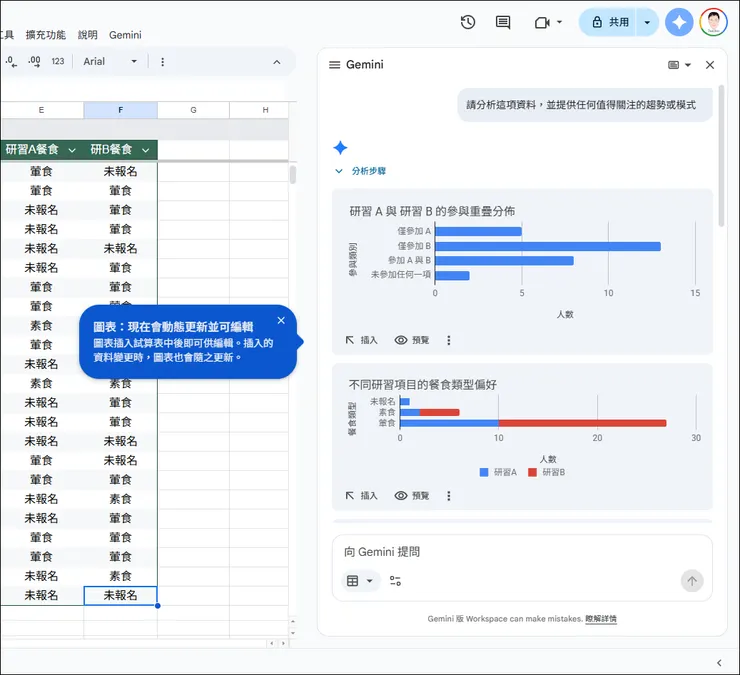Click the sheet scroll-down arrow

coord(293,633)
